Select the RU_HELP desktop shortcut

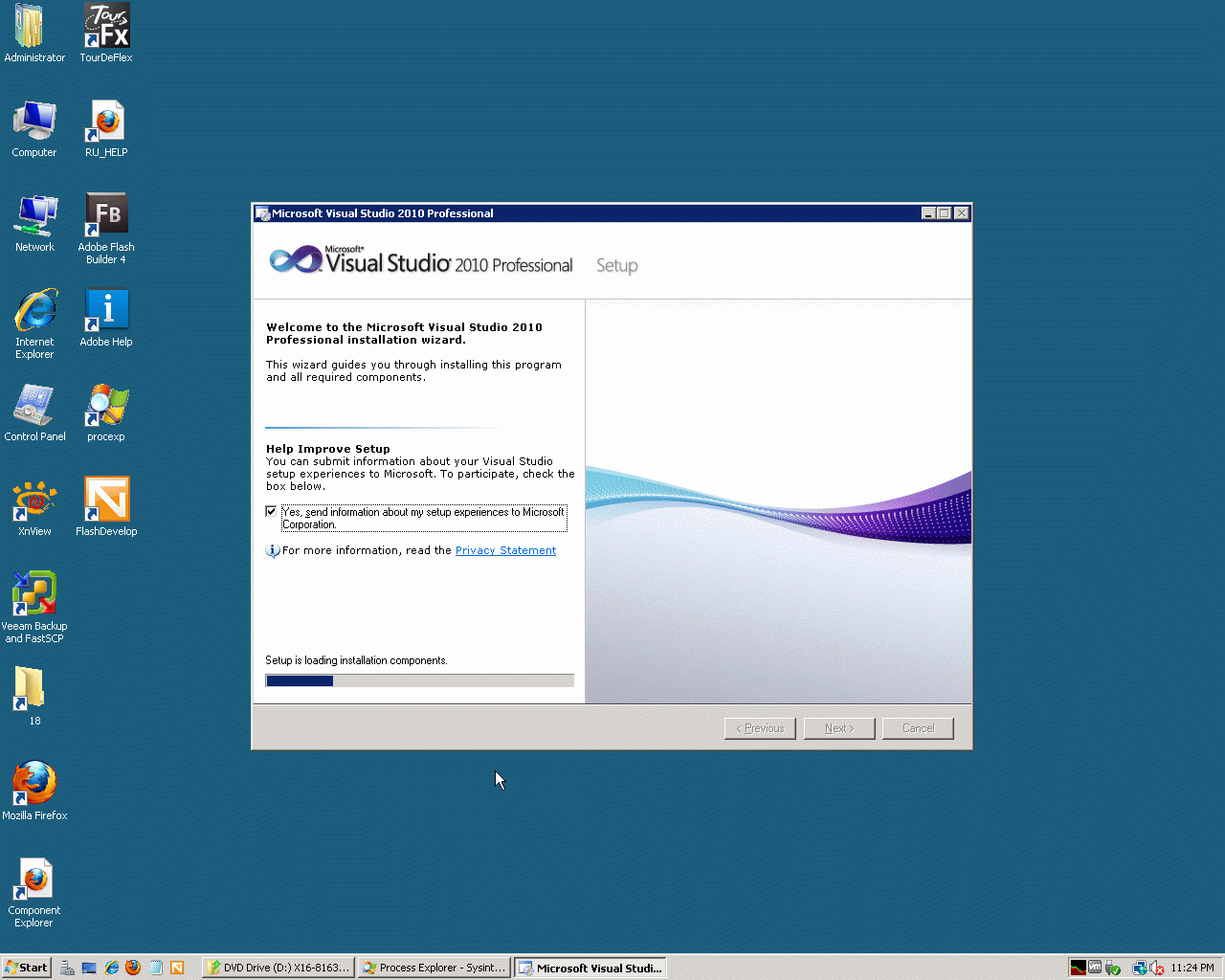click(106, 128)
